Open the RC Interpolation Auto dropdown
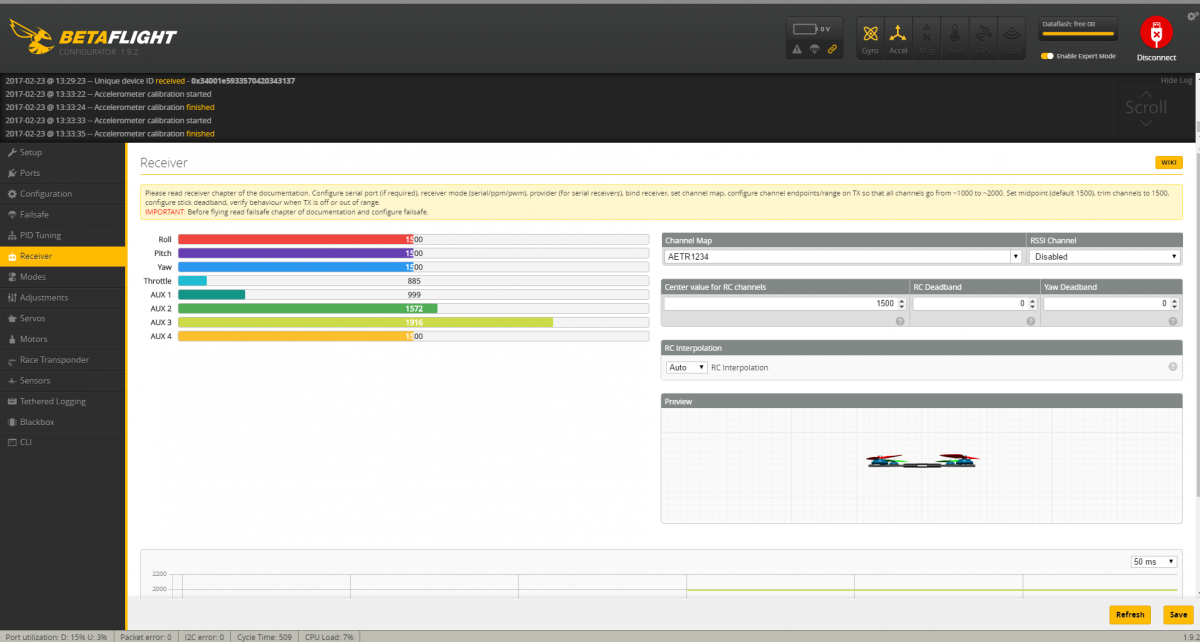The width and height of the screenshot is (1200, 642). click(x=686, y=368)
